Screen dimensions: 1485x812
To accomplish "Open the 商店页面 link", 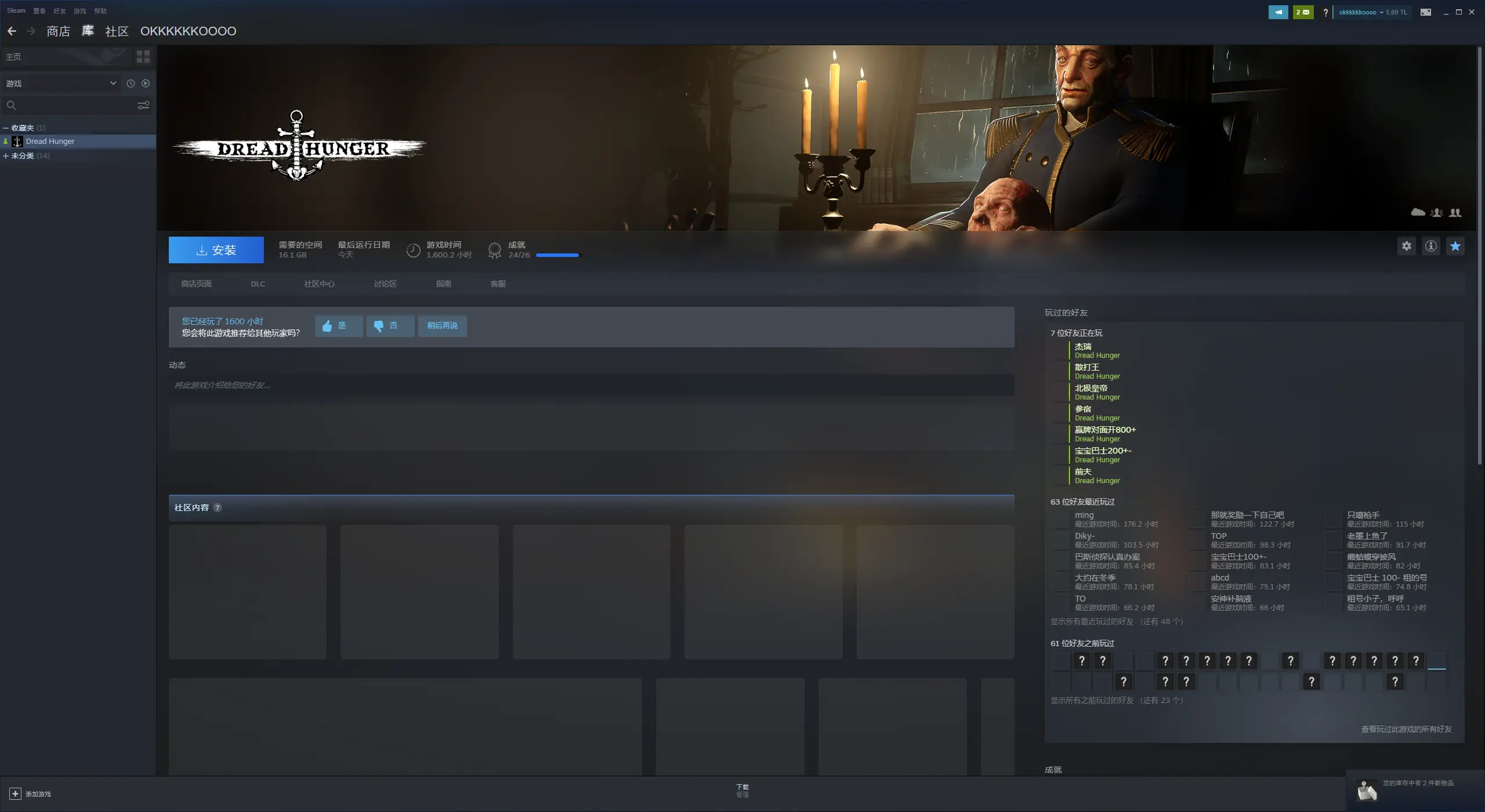I will [196, 284].
